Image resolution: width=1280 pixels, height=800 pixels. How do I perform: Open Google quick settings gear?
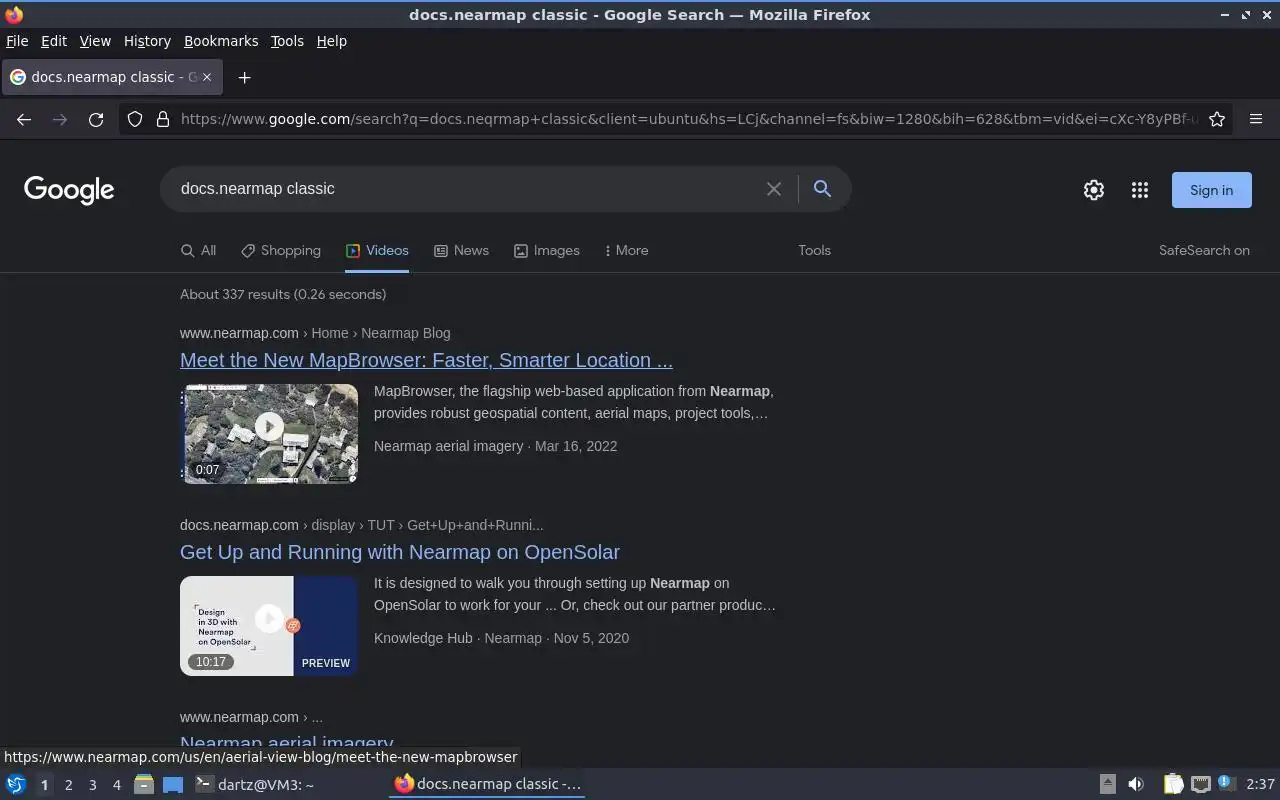1094,190
